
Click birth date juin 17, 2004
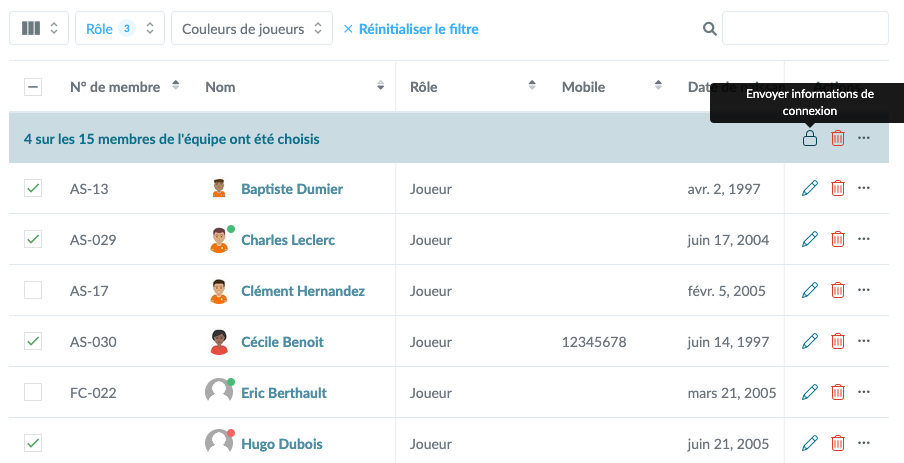click(728, 240)
